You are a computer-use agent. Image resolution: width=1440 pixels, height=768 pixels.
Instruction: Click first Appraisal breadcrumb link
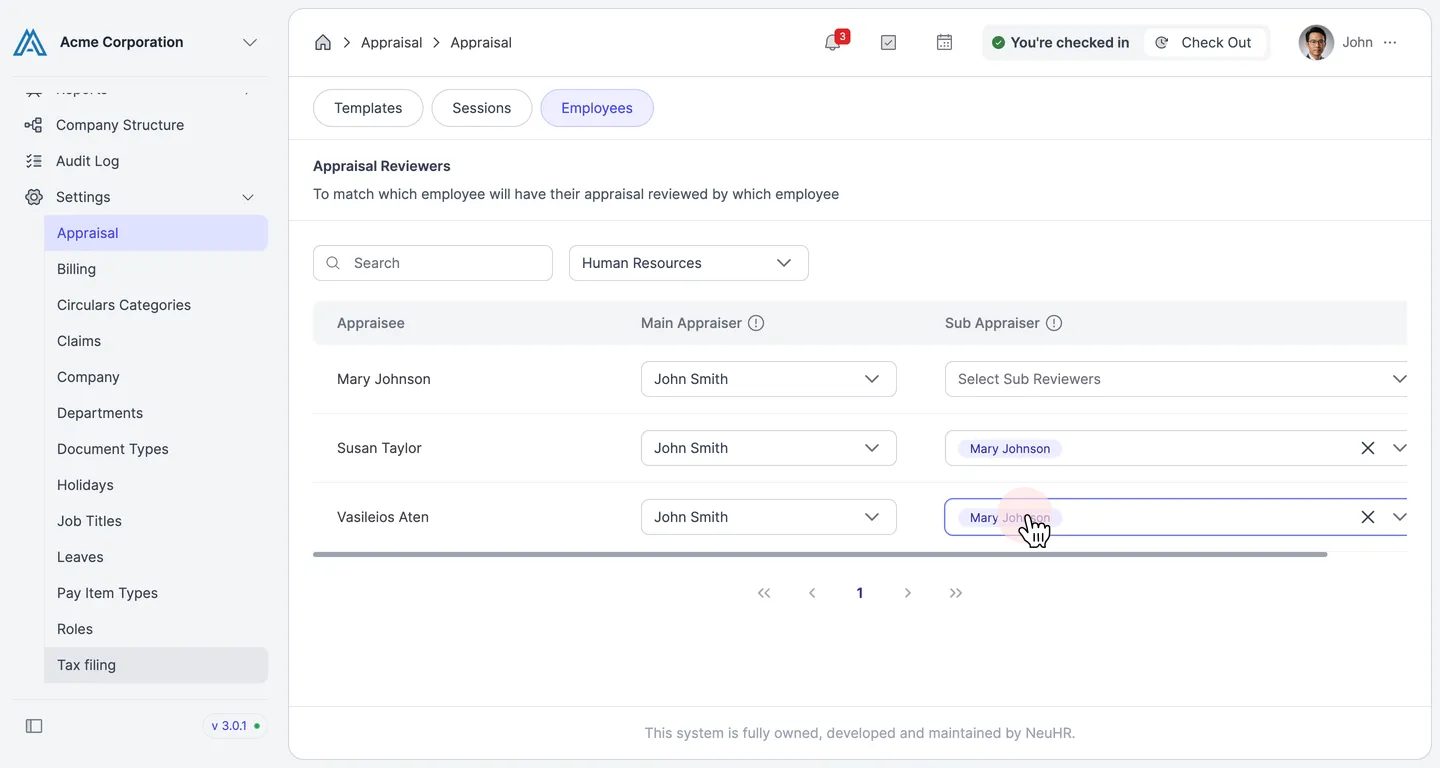point(391,42)
